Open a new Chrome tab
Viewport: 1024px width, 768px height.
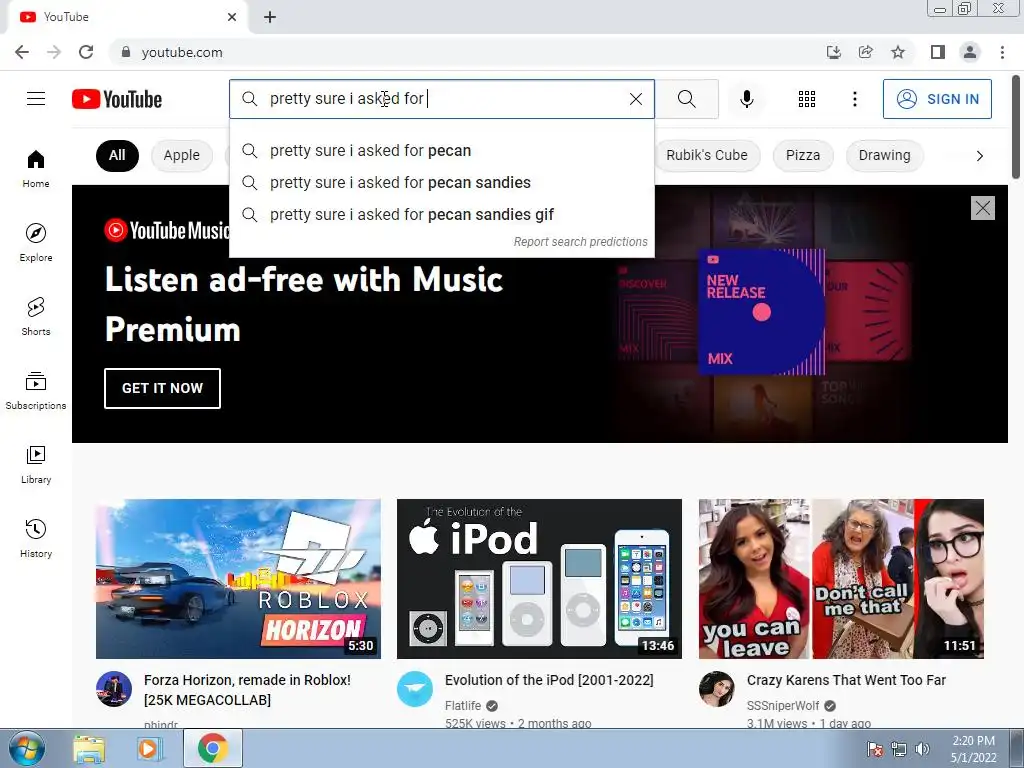[270, 17]
